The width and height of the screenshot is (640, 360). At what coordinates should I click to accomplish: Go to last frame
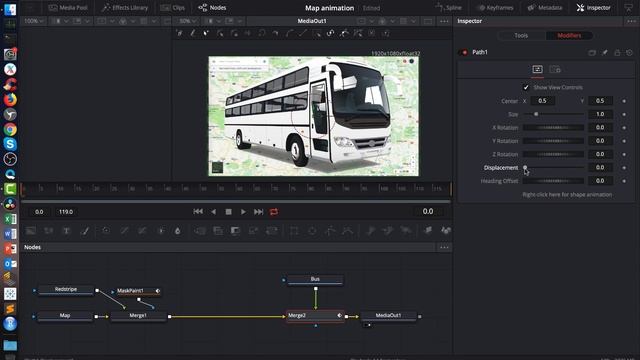coord(258,211)
